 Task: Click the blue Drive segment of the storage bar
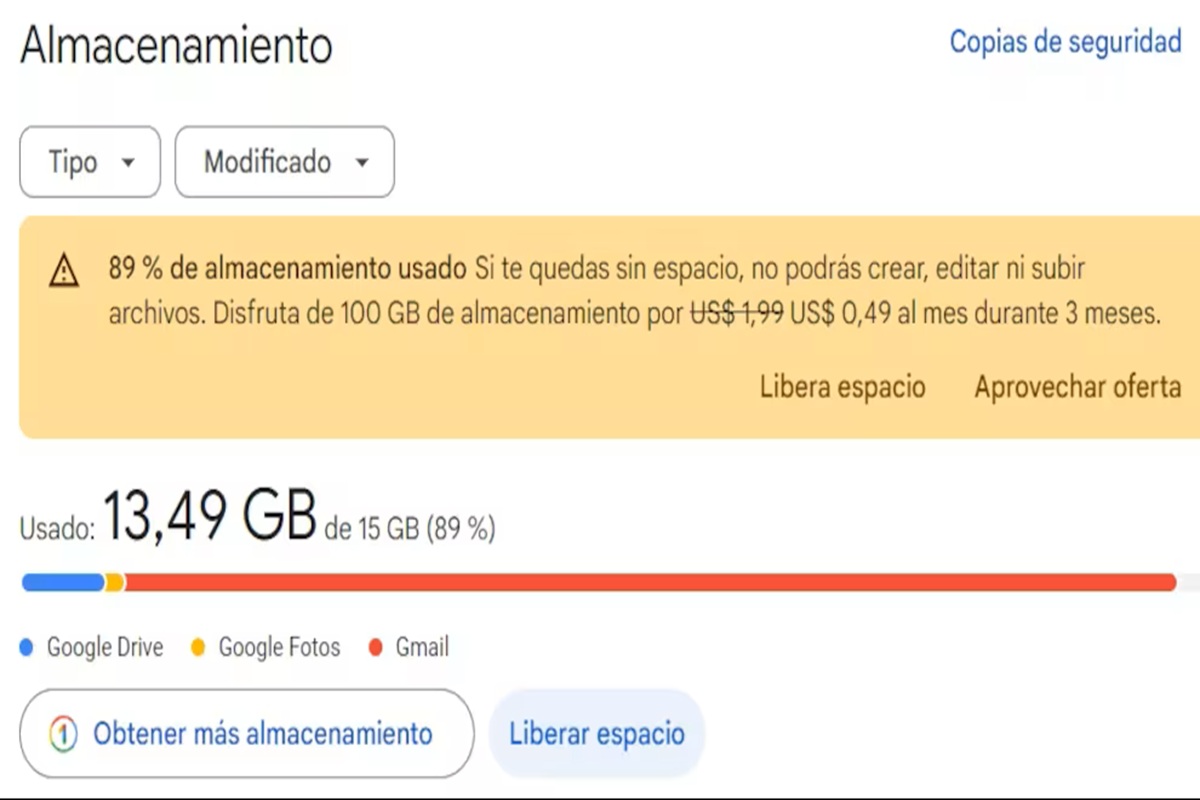62,582
